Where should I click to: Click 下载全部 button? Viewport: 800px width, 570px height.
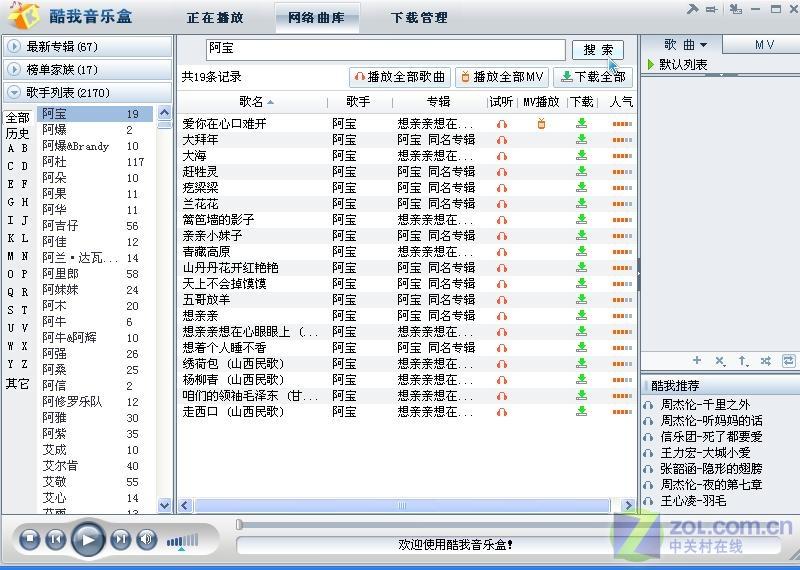point(593,77)
